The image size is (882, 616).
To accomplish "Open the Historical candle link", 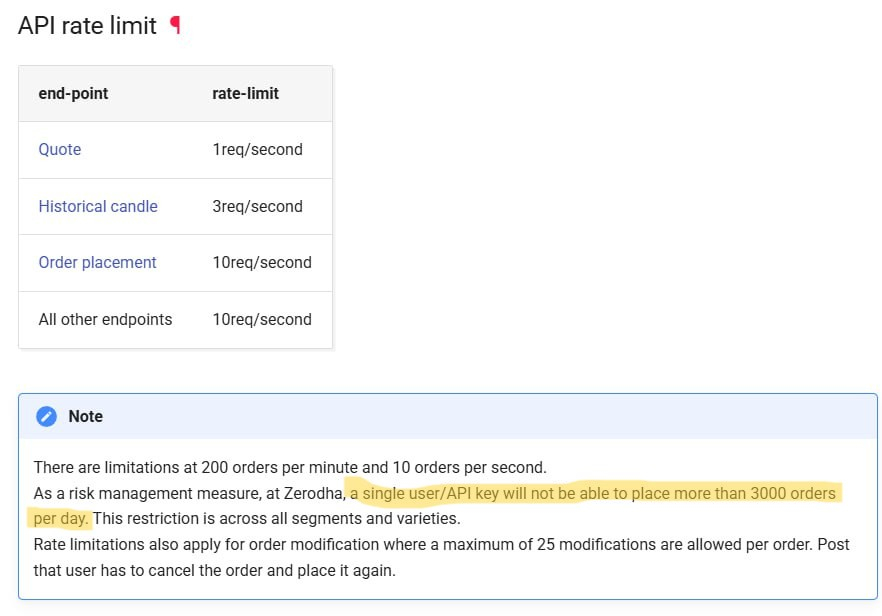I will click(x=98, y=206).
